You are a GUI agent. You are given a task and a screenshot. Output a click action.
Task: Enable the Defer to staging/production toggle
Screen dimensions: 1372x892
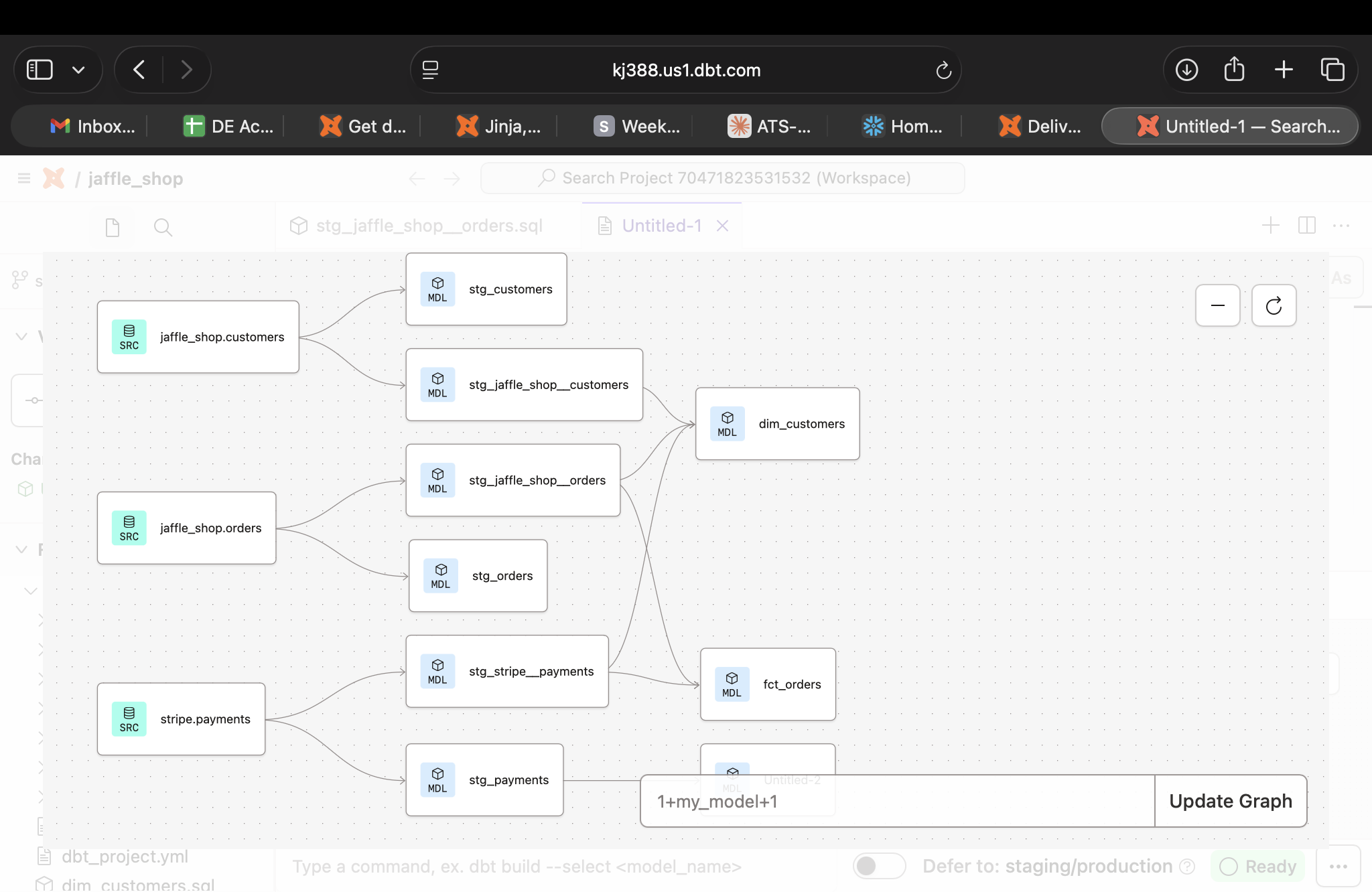click(x=878, y=866)
